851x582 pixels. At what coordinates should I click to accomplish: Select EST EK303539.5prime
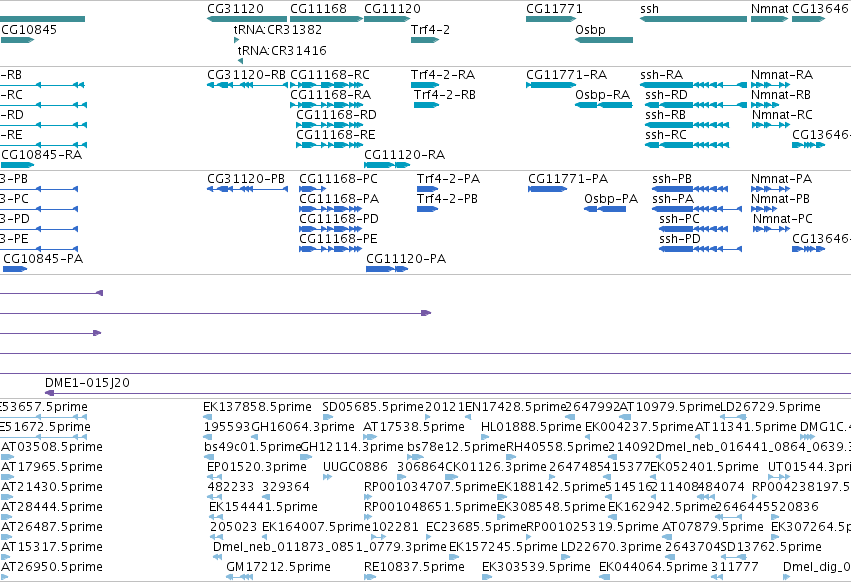click(x=536, y=567)
